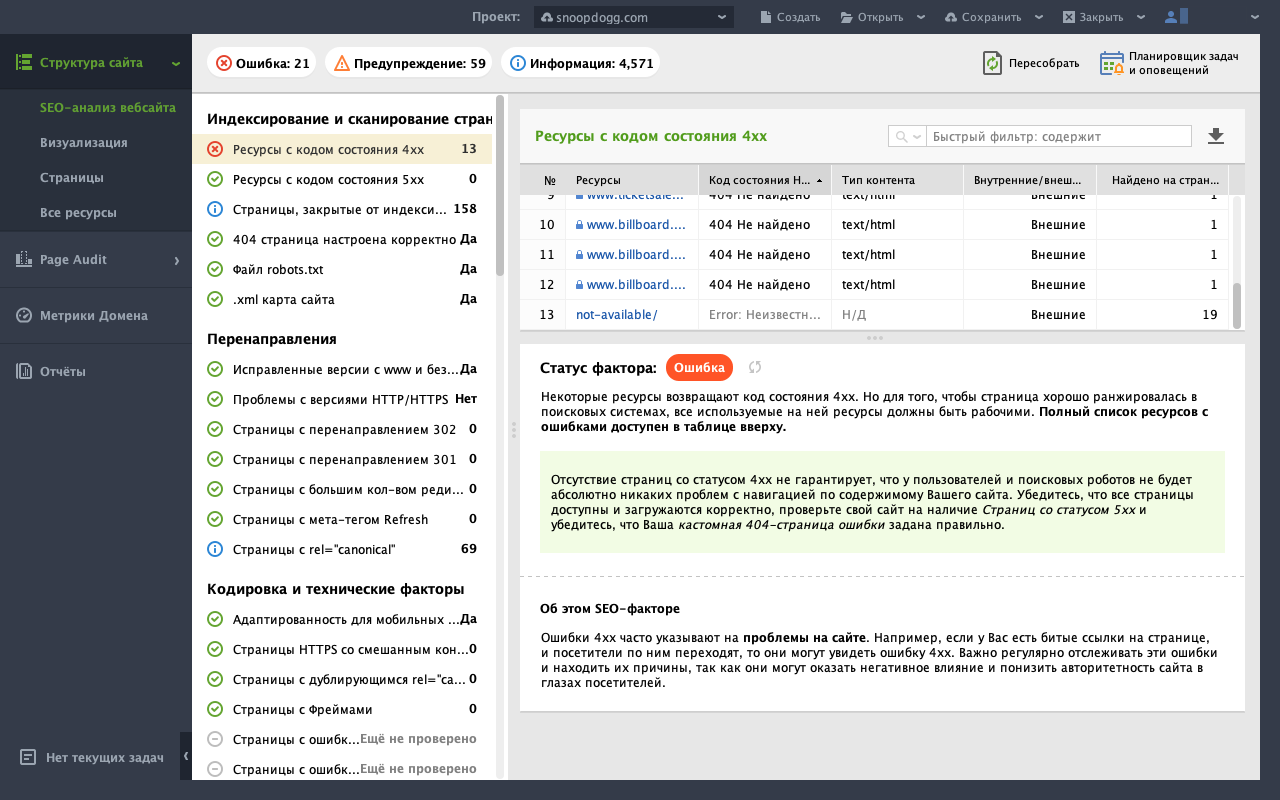This screenshot has height=800, width=1280.
Task: Sort by Внутренние/внеш... column header
Action: click(x=1030, y=180)
